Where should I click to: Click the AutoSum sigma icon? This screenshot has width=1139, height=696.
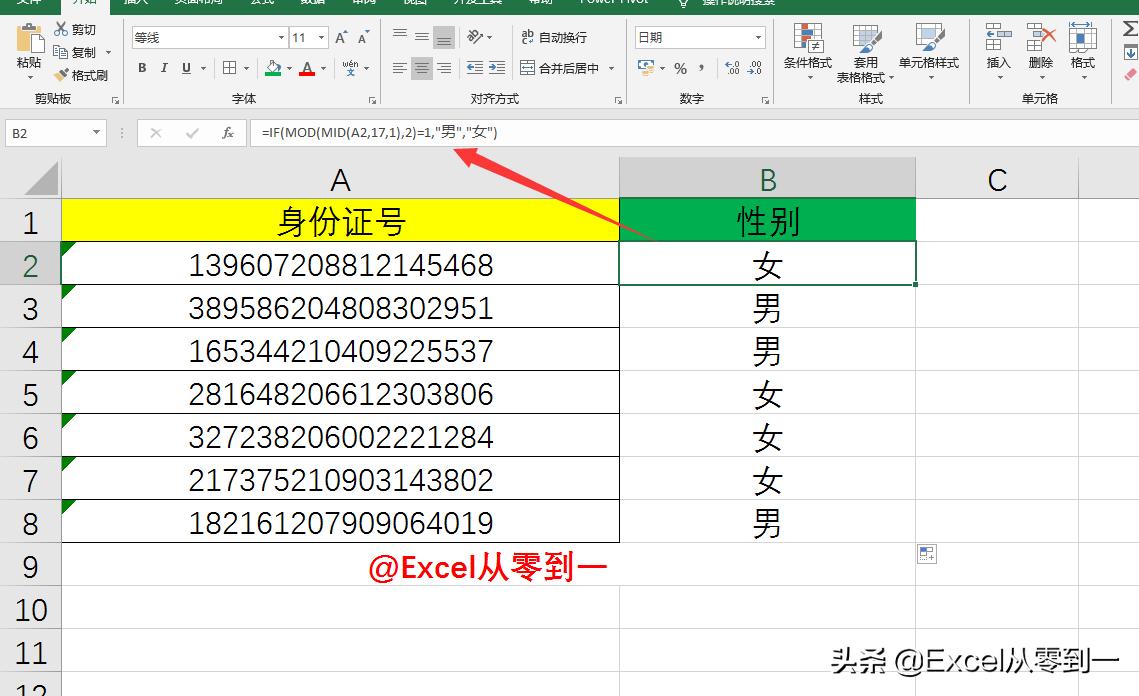click(x=1130, y=26)
